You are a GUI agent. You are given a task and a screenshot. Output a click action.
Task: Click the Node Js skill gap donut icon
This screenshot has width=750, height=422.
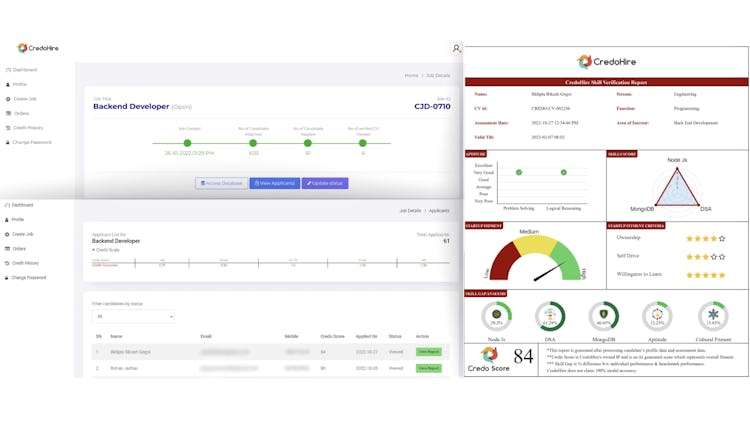(x=496, y=316)
